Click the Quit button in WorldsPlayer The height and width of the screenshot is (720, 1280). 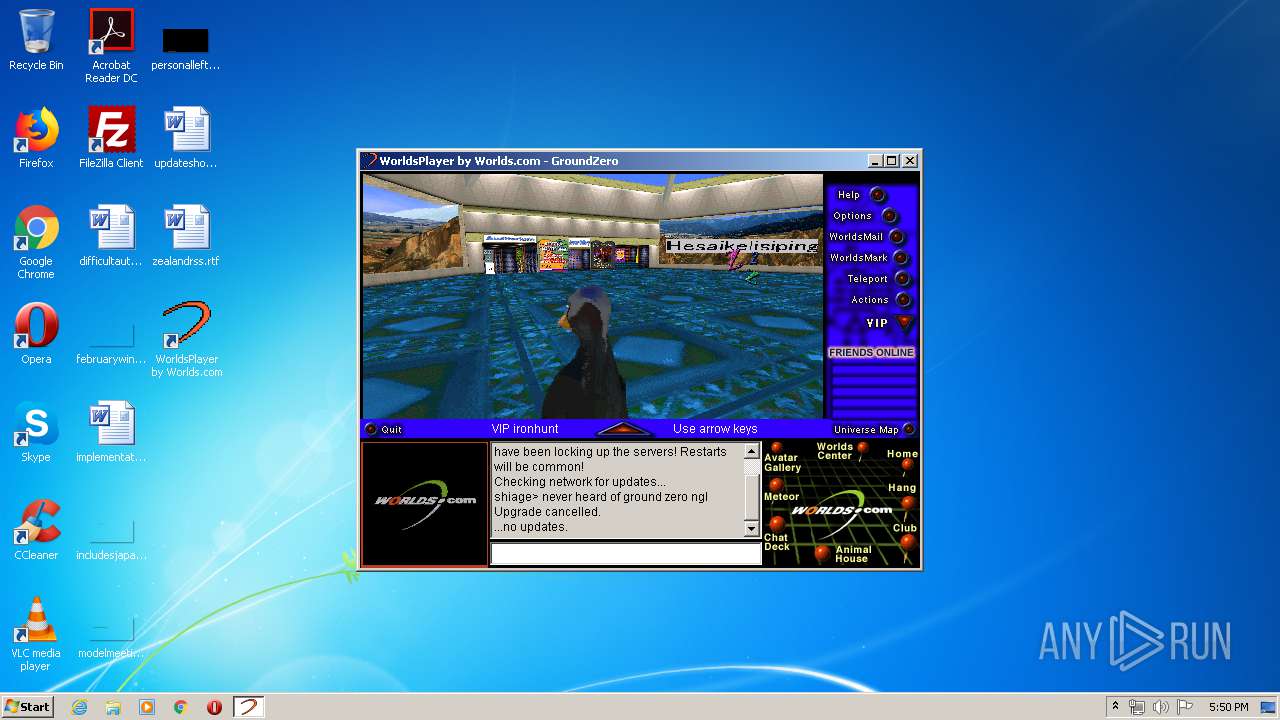click(x=383, y=429)
